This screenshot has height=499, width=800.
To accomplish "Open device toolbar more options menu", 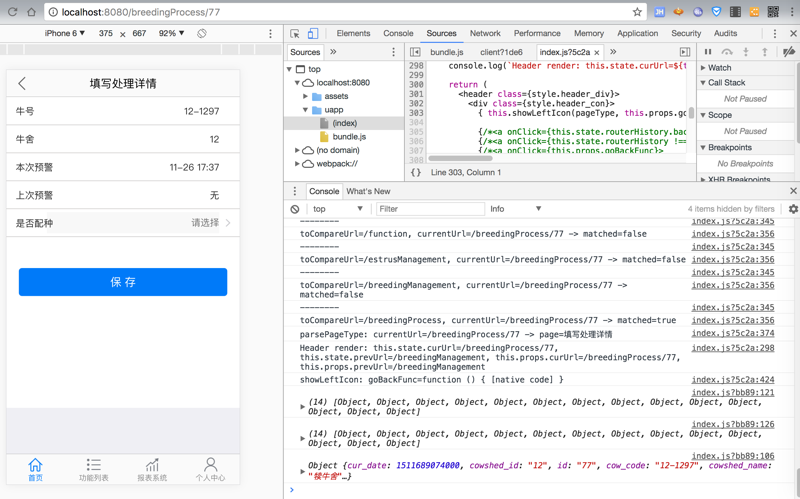I will click(x=270, y=34).
